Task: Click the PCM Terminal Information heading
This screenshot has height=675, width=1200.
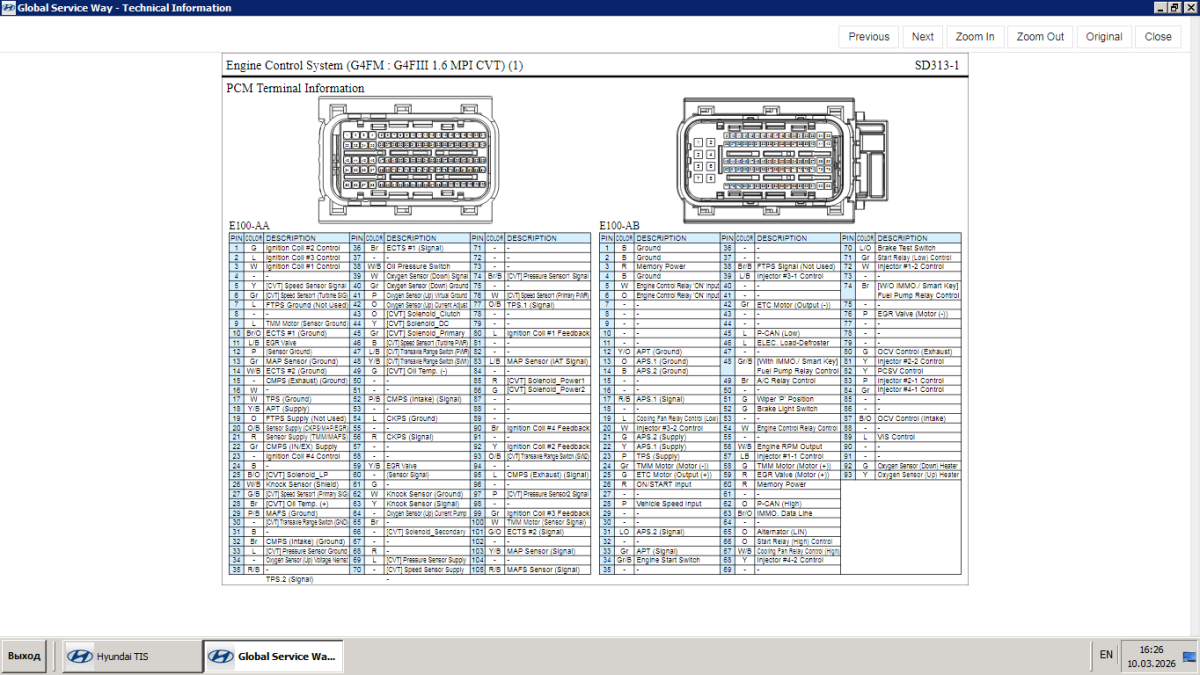Action: (295, 88)
